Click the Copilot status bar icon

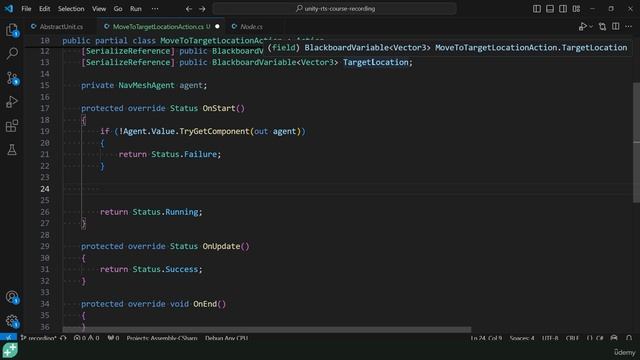[x=614, y=338]
